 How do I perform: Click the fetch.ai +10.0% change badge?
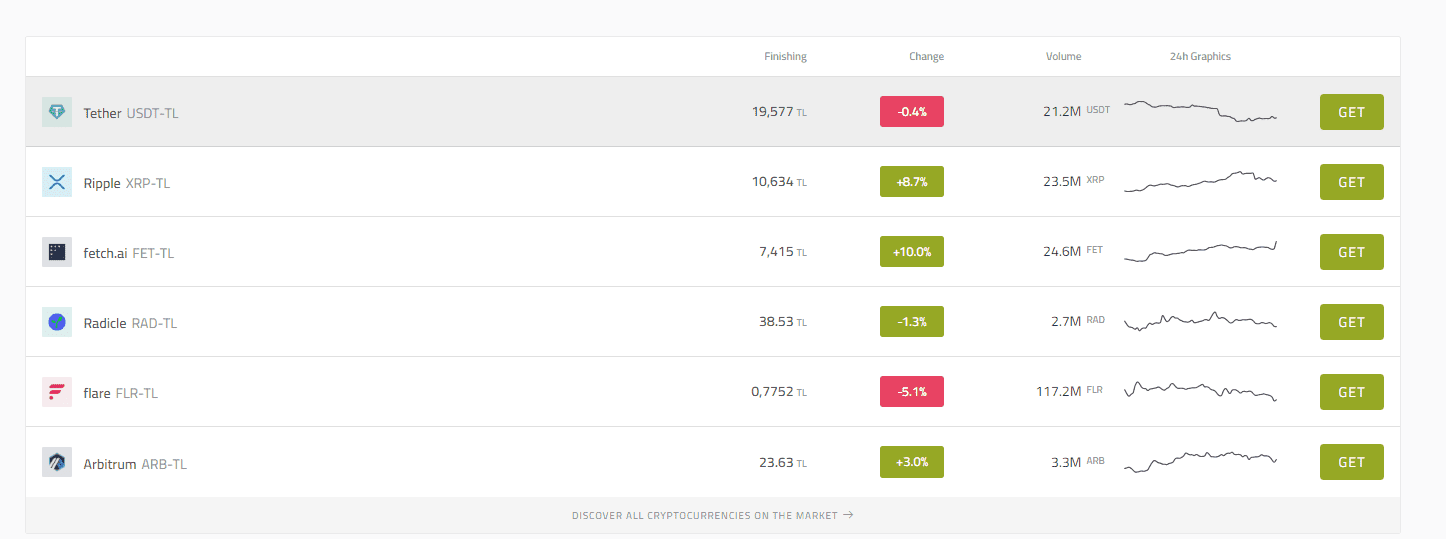[911, 252]
